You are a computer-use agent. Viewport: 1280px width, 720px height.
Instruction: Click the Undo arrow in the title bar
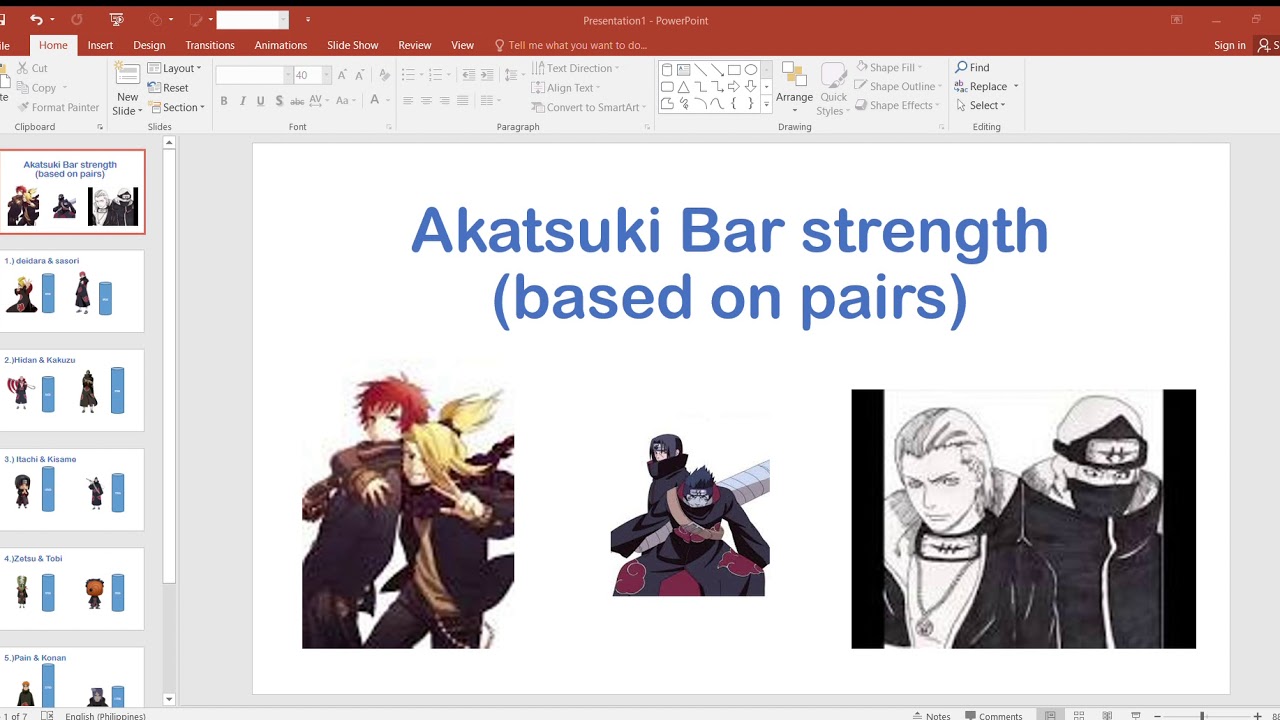pos(36,19)
